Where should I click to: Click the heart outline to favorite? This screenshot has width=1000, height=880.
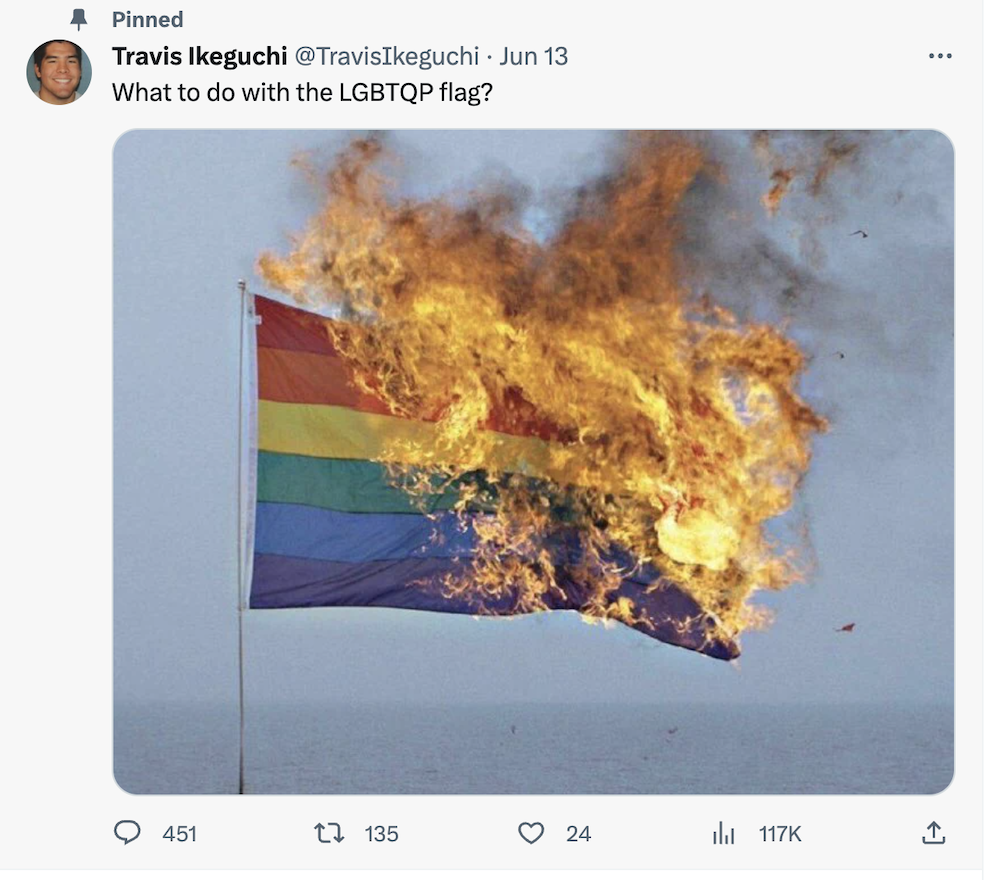pyautogui.click(x=531, y=833)
